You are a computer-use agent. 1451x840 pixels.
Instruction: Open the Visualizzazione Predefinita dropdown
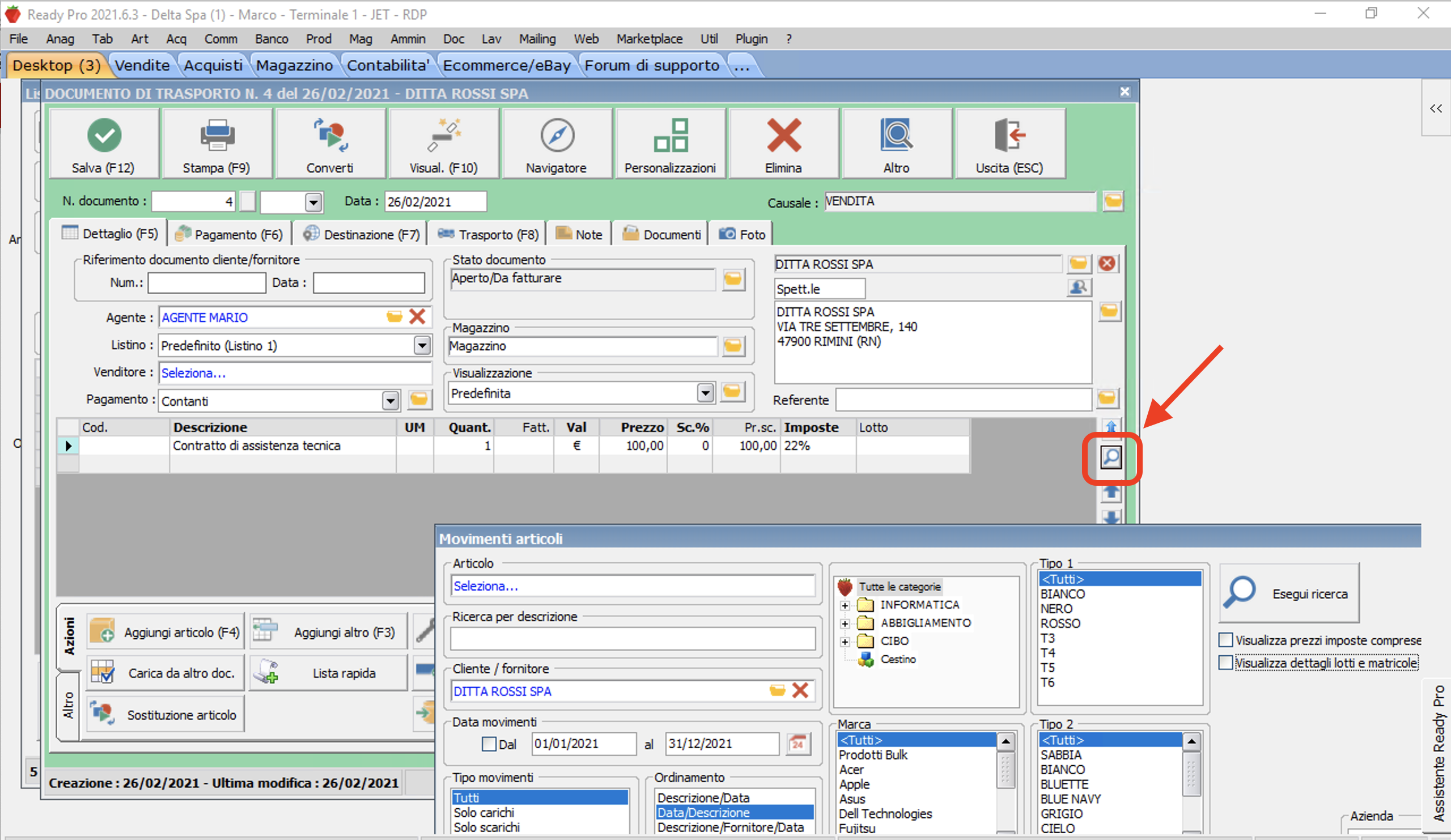tap(705, 393)
